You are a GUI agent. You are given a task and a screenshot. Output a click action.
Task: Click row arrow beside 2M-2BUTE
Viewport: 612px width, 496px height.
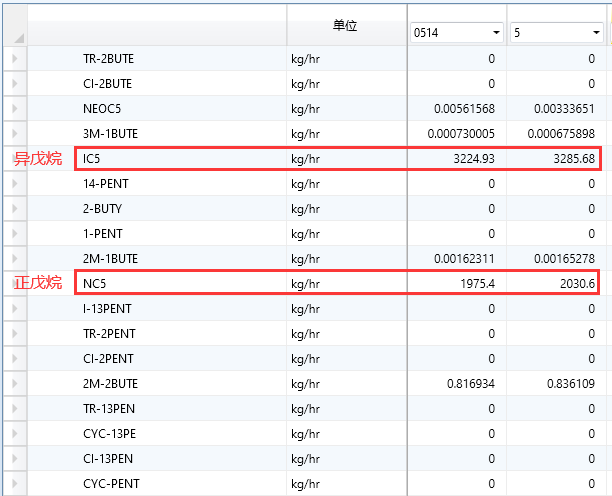pyautogui.click(x=14, y=384)
